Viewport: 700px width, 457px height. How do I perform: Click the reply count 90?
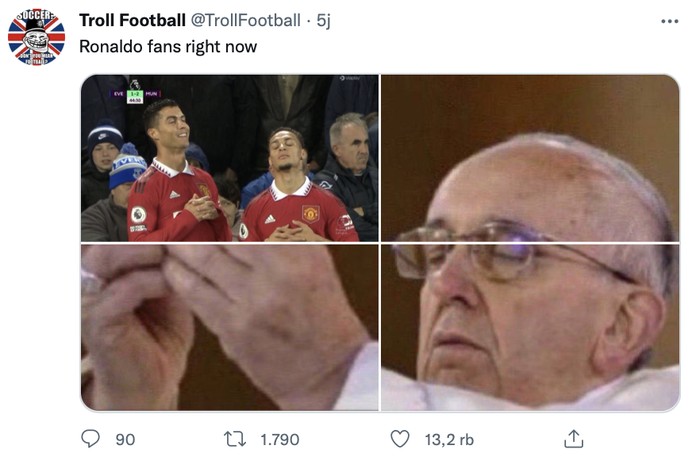click(x=125, y=439)
